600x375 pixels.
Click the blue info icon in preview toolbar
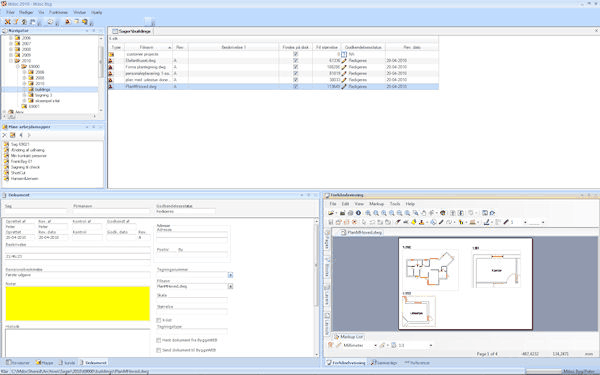(x=358, y=213)
